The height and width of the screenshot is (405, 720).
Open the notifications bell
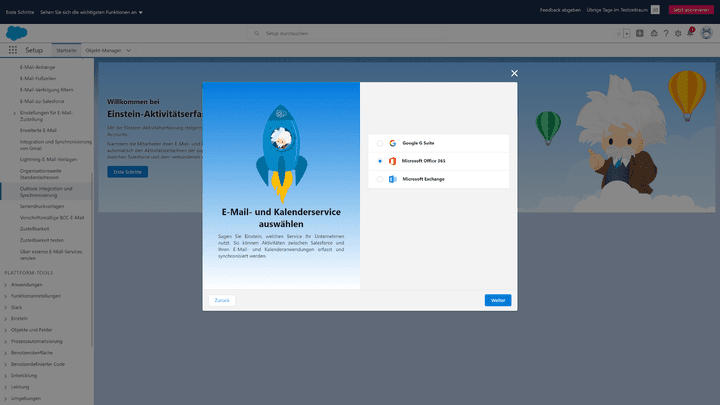tap(690, 33)
